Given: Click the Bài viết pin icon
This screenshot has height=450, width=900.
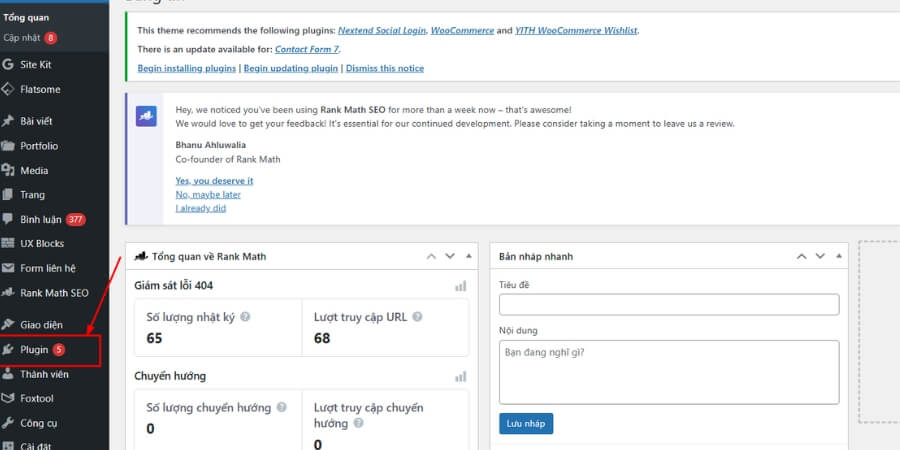Looking at the screenshot, I should coord(8,121).
